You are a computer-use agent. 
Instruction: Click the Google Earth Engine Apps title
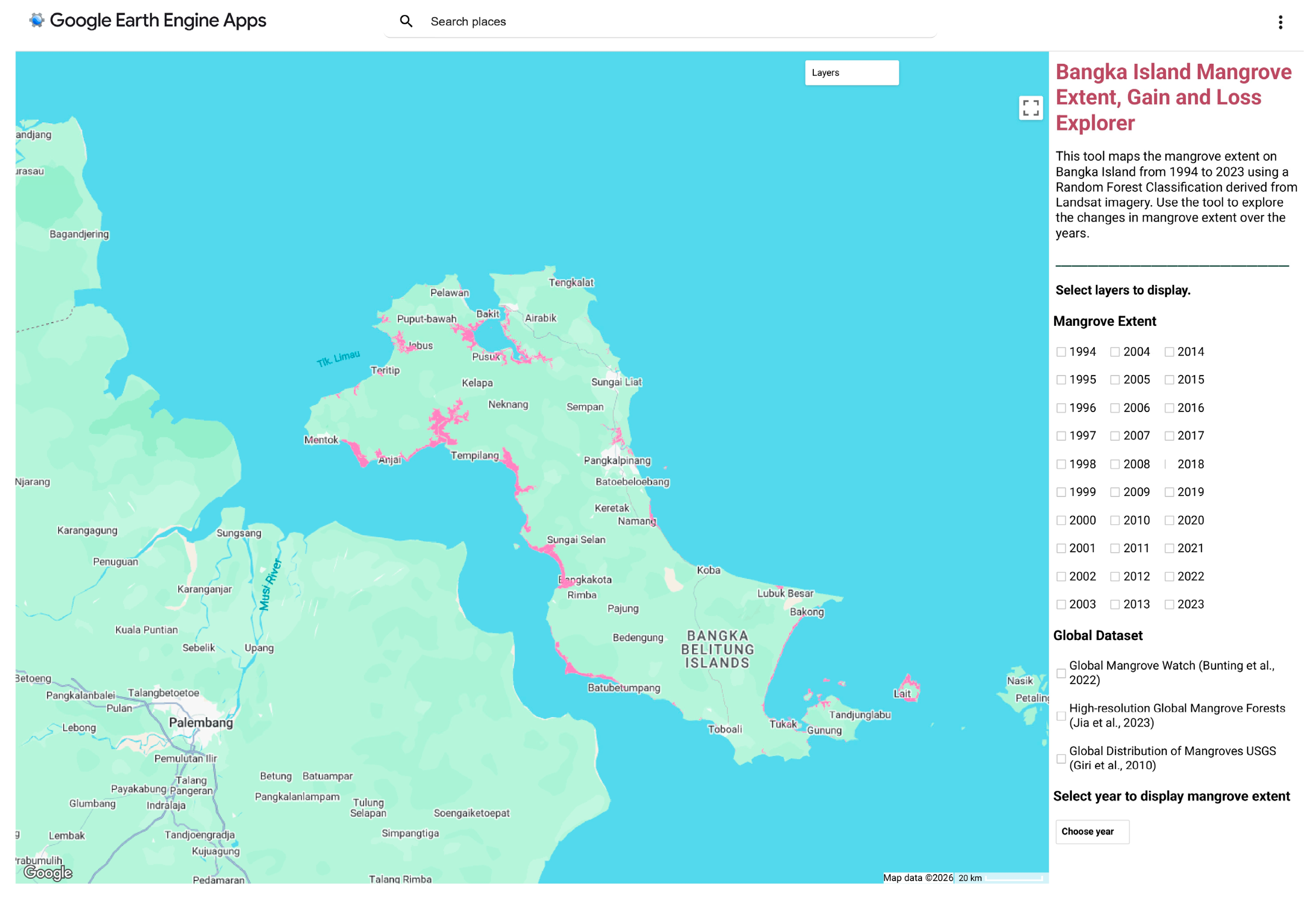click(x=158, y=20)
